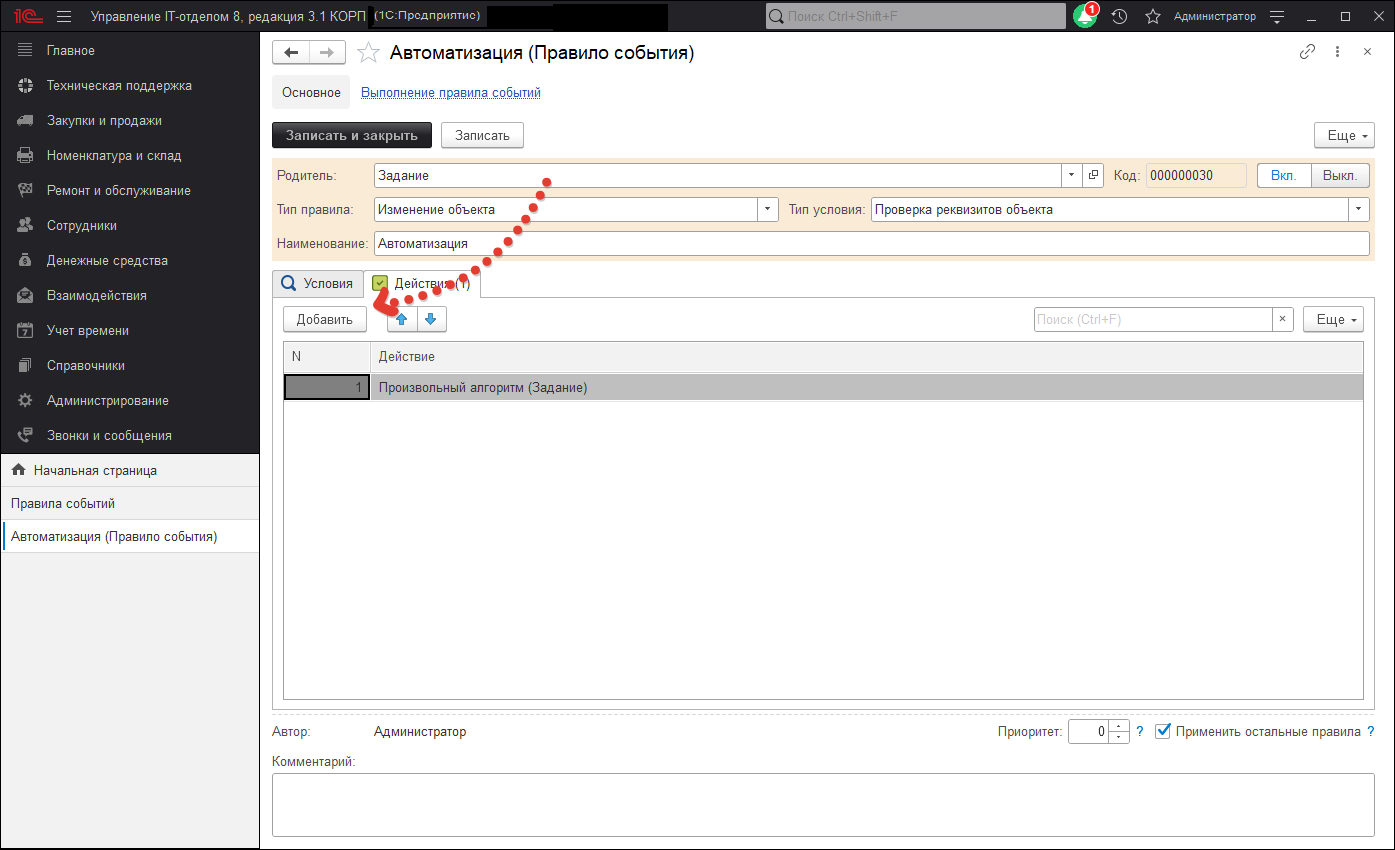Image resolution: width=1395 pixels, height=850 pixels.
Task: Expand the 'Тип условия' dropdown
Action: pos(1358,209)
